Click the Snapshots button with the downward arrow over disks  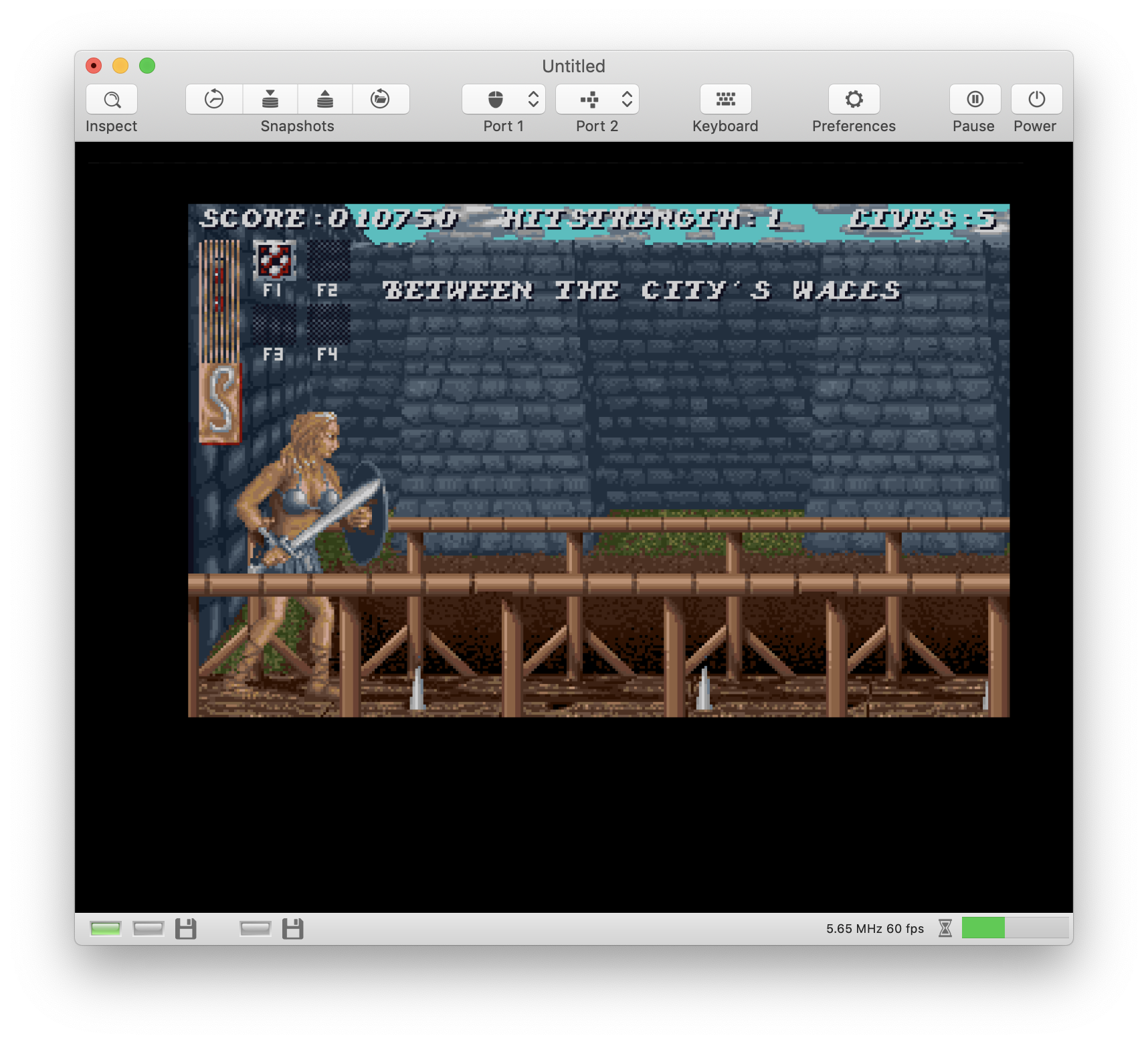(x=270, y=100)
